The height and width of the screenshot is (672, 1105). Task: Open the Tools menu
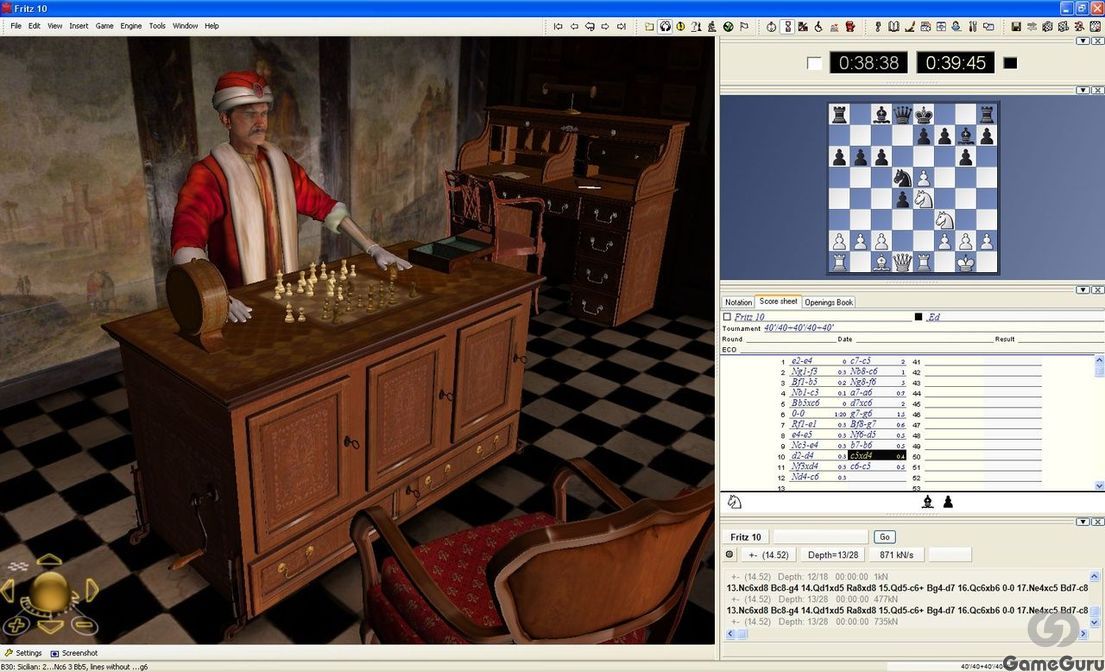tap(157, 26)
